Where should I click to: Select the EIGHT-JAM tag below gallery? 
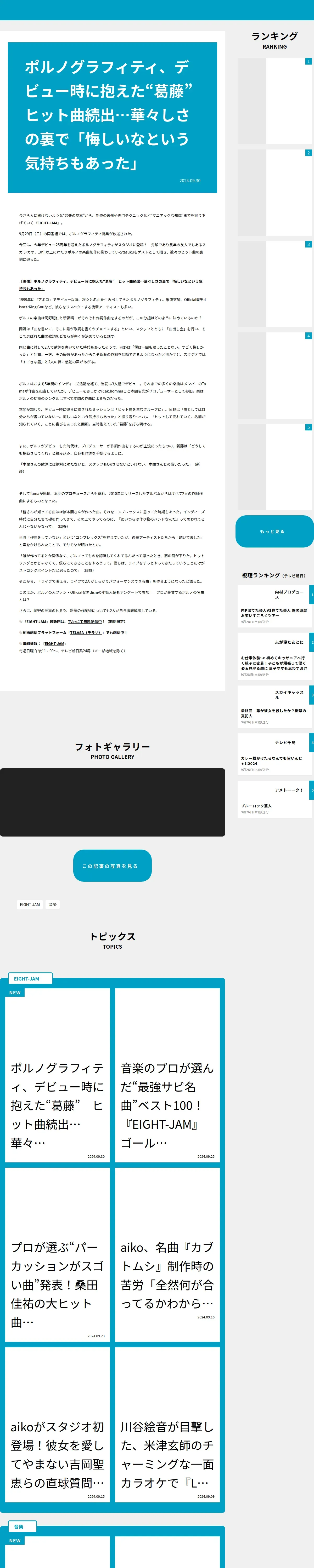click(x=30, y=904)
